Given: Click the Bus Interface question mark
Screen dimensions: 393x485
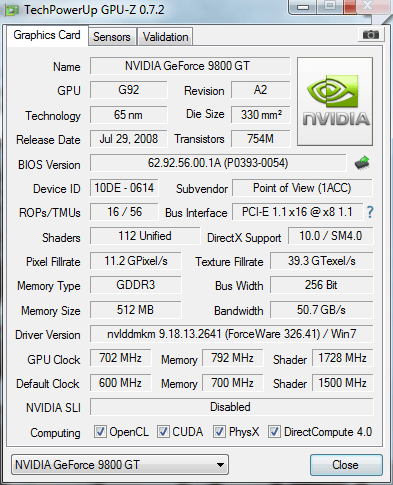Looking at the screenshot, I should coord(370,212).
